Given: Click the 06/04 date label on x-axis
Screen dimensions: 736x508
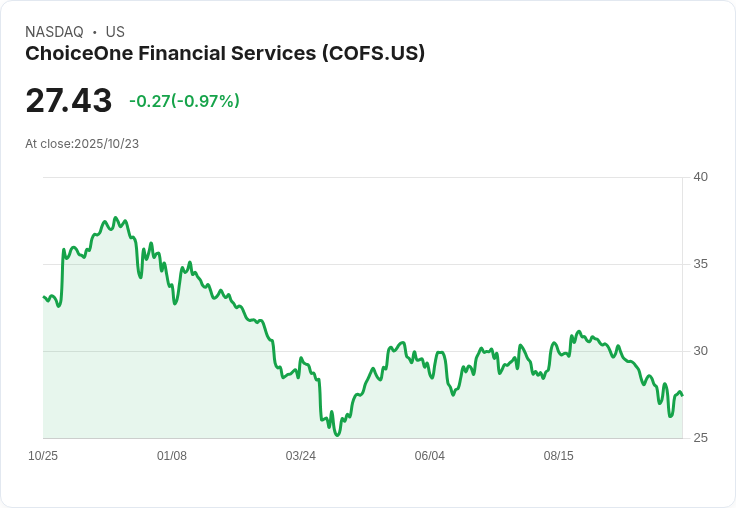Looking at the screenshot, I should pos(429,456).
